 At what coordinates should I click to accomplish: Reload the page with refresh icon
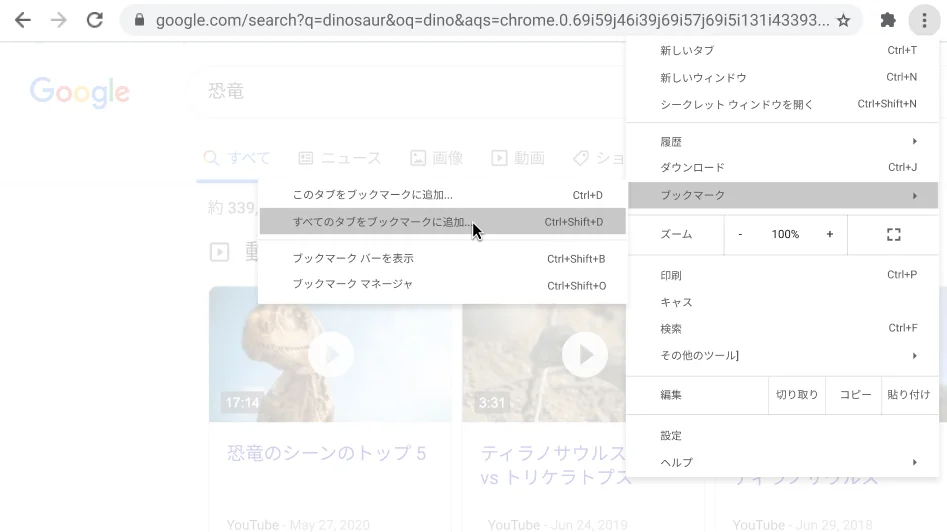pyautogui.click(x=94, y=20)
